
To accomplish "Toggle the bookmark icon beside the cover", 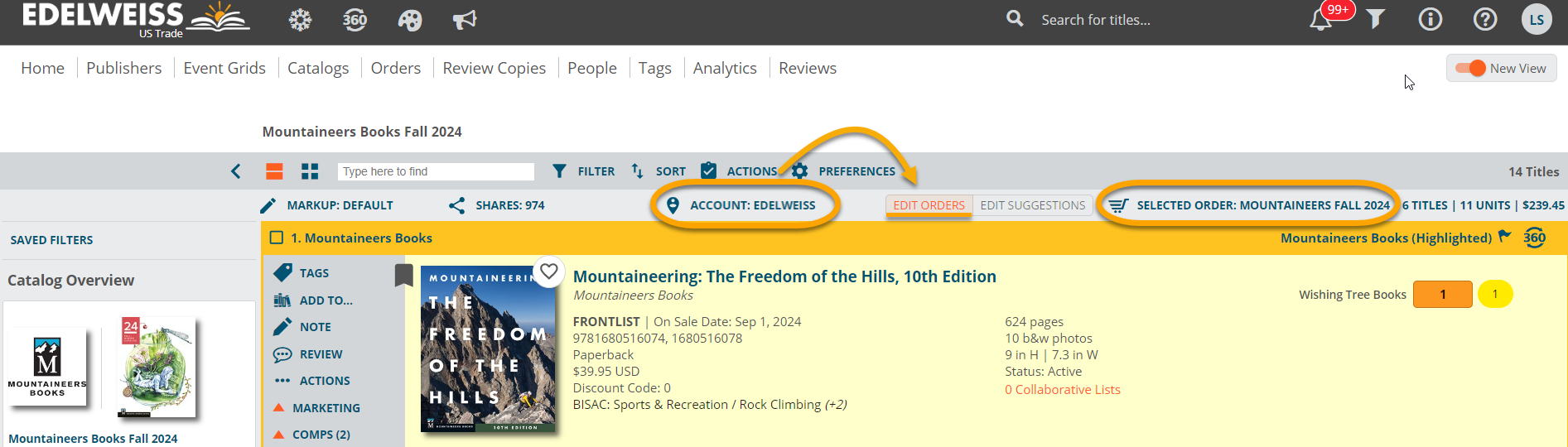I will pos(403,275).
